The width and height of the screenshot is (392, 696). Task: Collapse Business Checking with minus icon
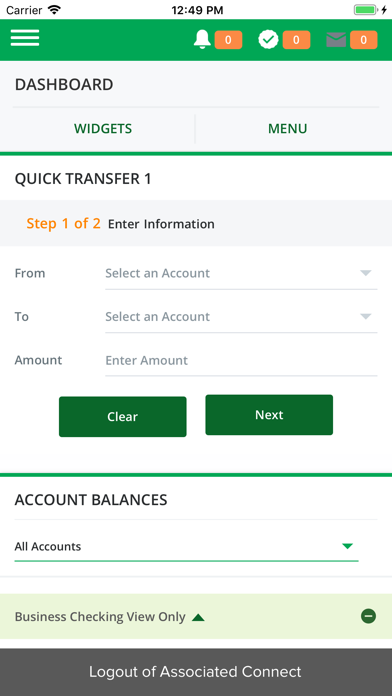coord(368,616)
